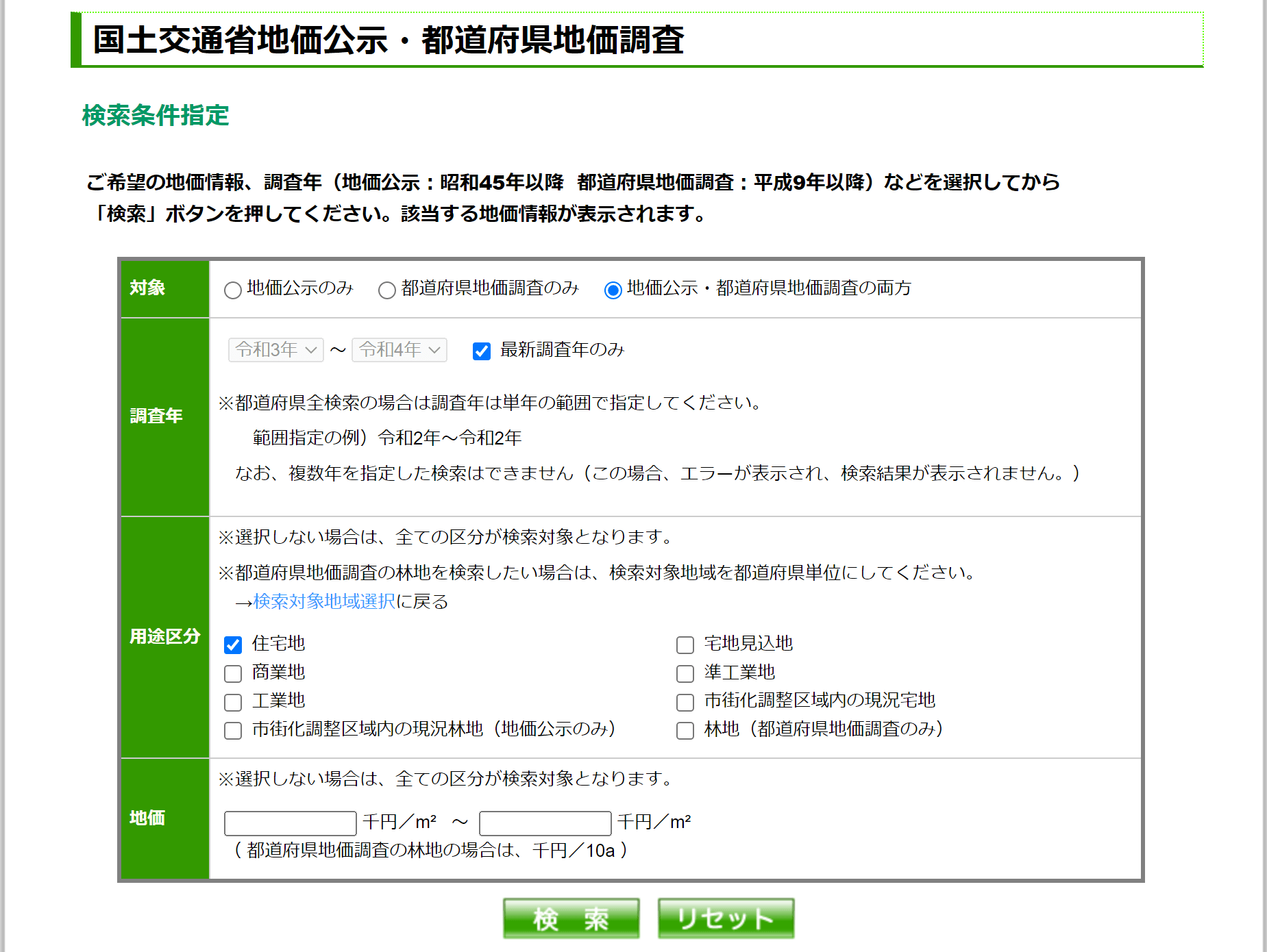This screenshot has height=952, width=1267.
Task: Click the 検索条件指定 heading
Action: click(156, 115)
